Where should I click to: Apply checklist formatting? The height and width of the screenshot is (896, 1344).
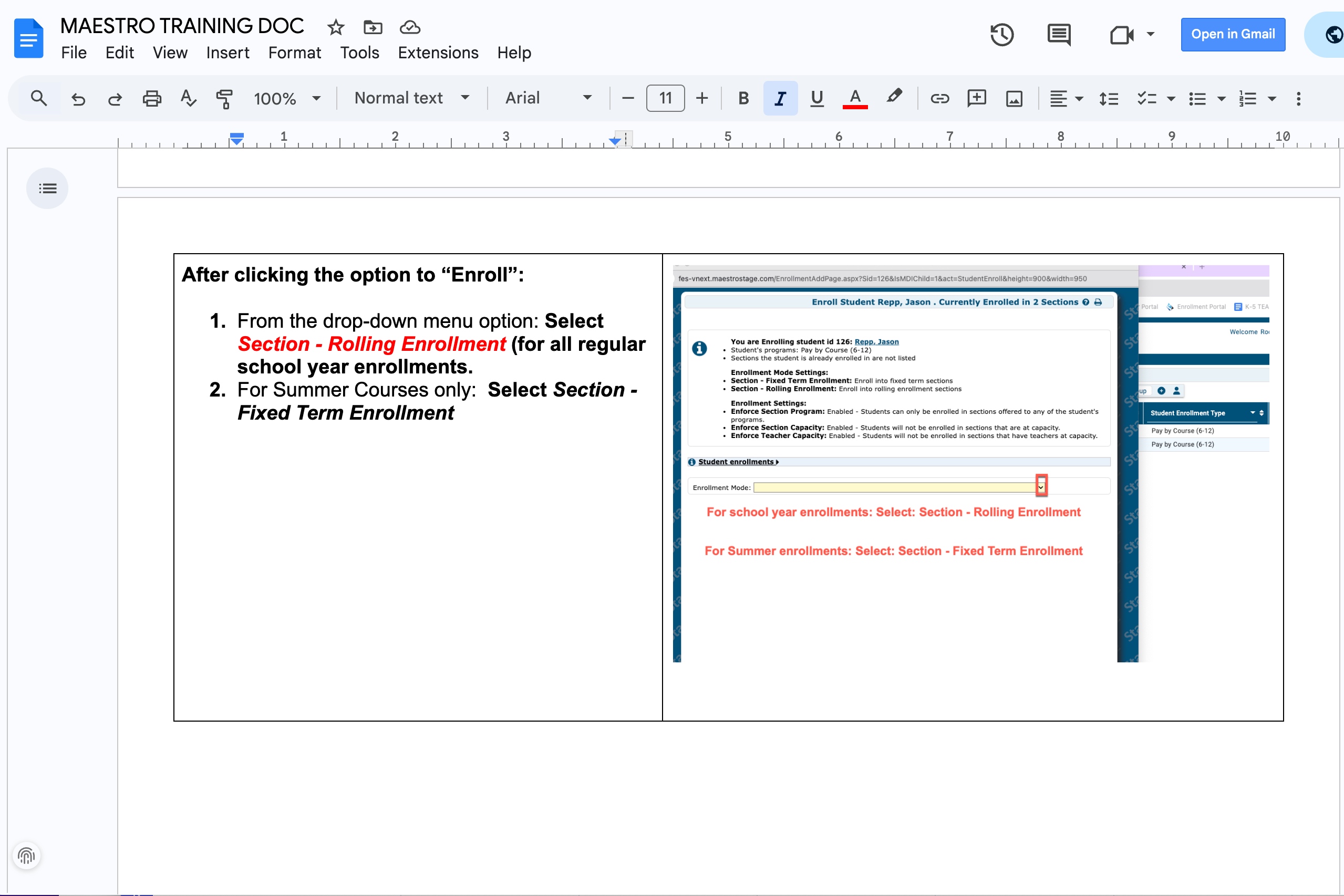(1146, 98)
